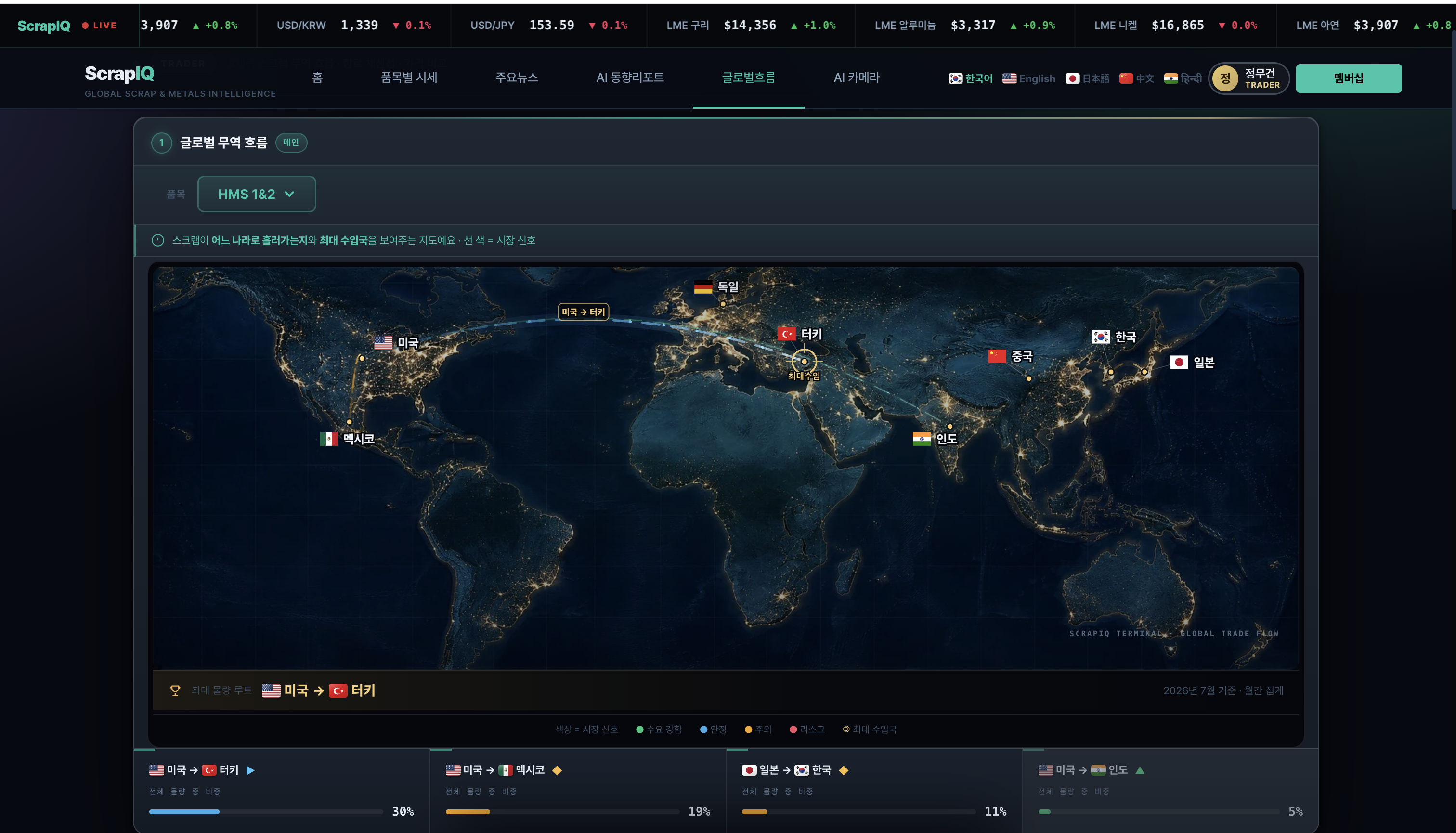Click the 리스크 legend item
Screen dimensions: 1456x833
pos(806,729)
